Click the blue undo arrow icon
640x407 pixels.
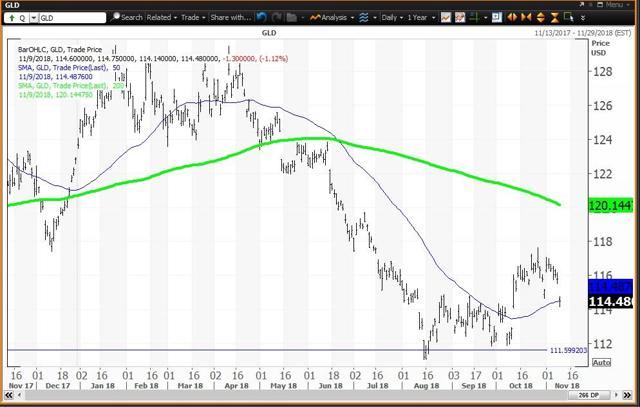point(262,18)
